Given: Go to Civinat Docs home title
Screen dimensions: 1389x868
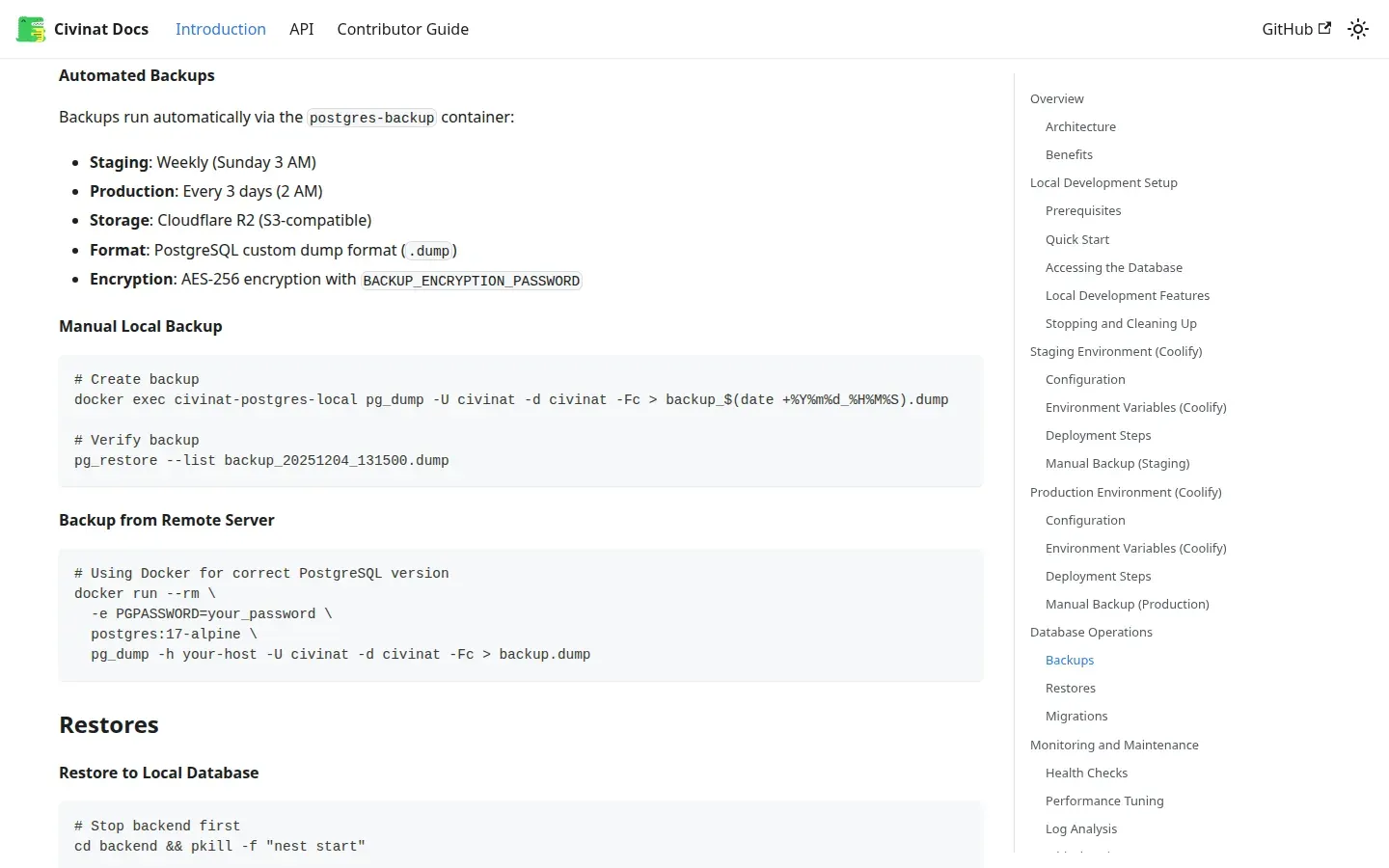Looking at the screenshot, I should (101, 29).
